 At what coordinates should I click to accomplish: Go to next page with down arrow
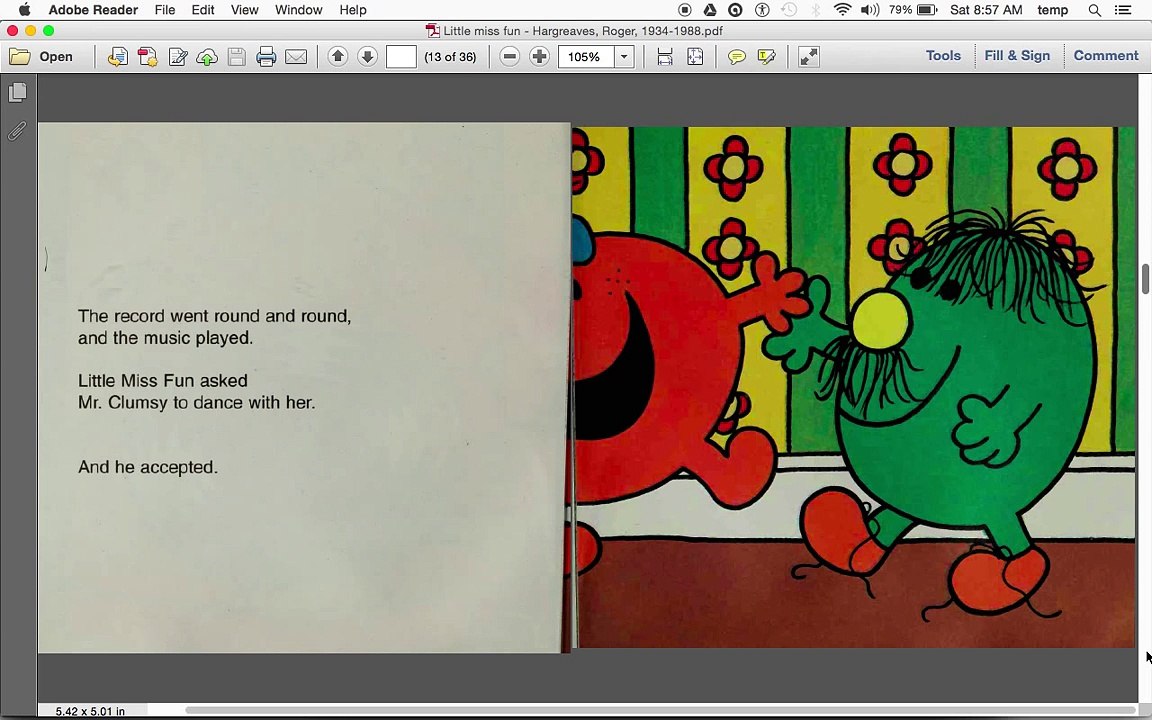(367, 56)
